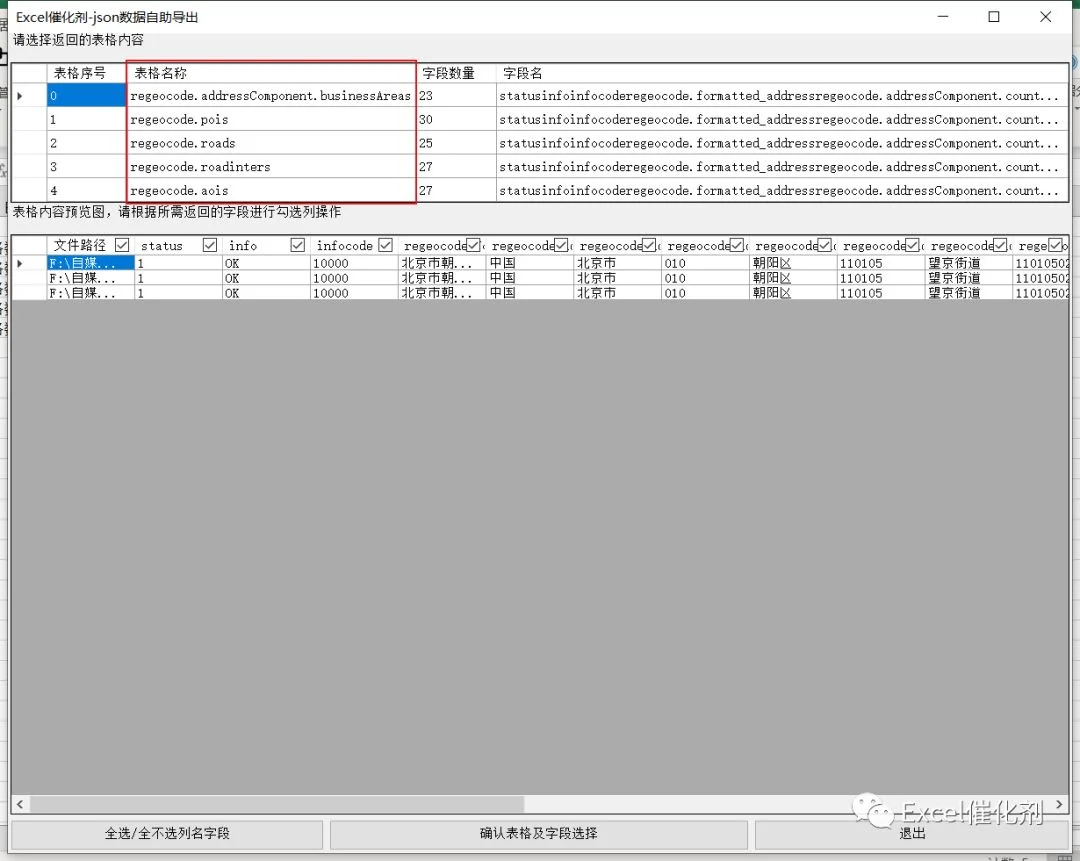
Task: Click the 字段数量 column header
Action: (456, 73)
